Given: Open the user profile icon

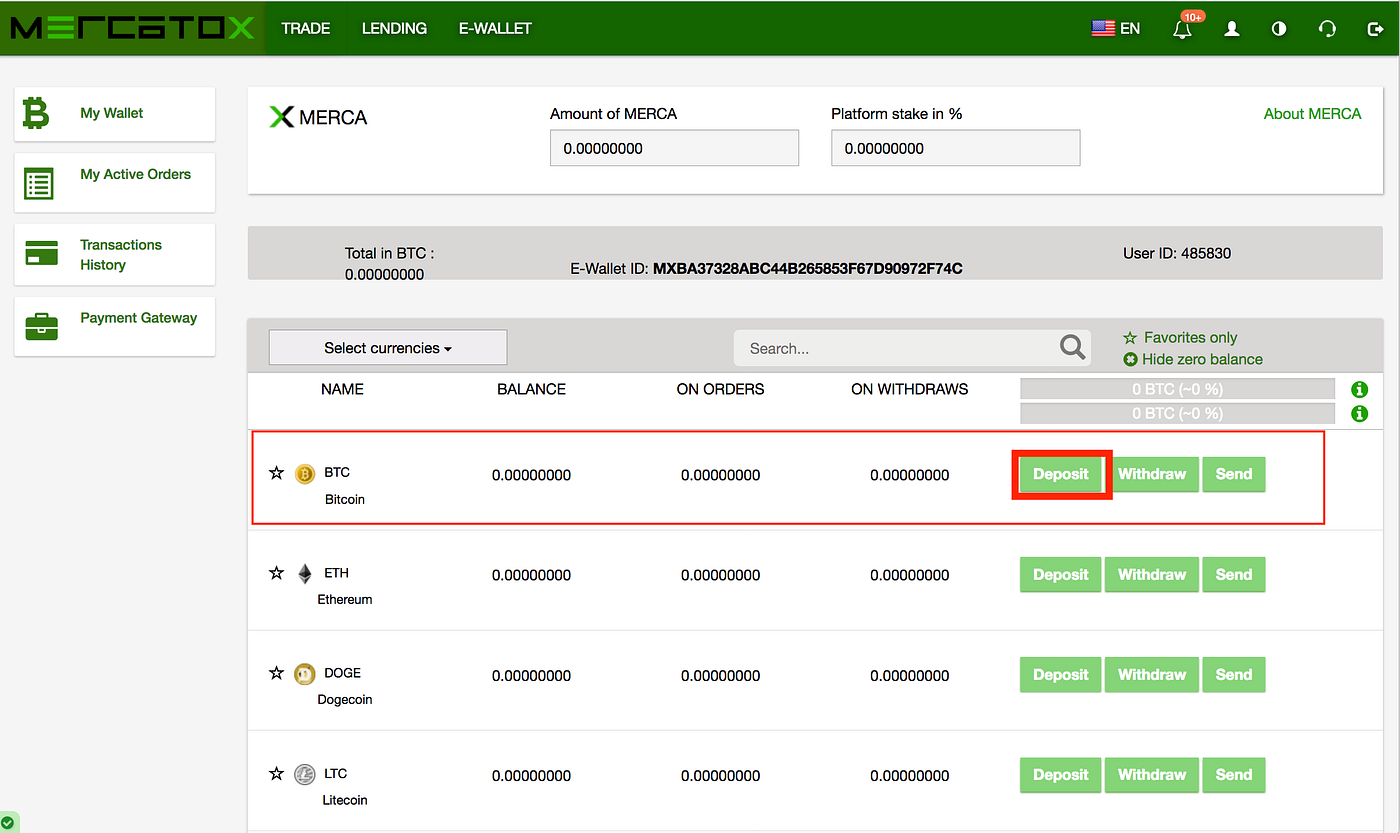Looking at the screenshot, I should coord(1232,29).
